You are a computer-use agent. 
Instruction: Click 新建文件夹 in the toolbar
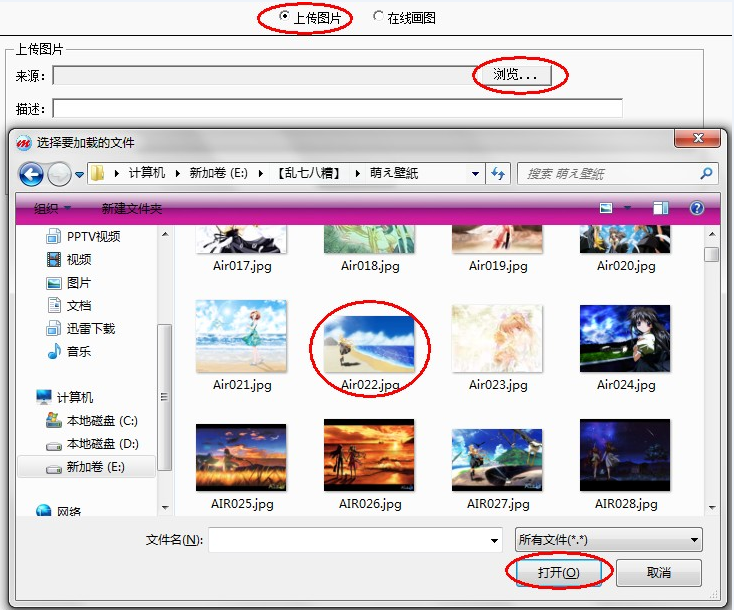(132, 208)
